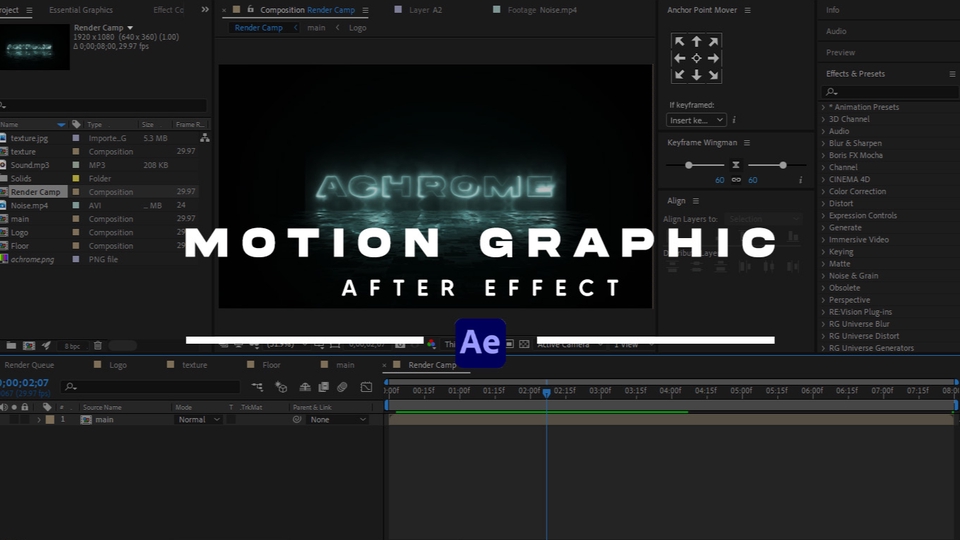Delete selected project item with trash icon
The image size is (960, 540).
97,345
